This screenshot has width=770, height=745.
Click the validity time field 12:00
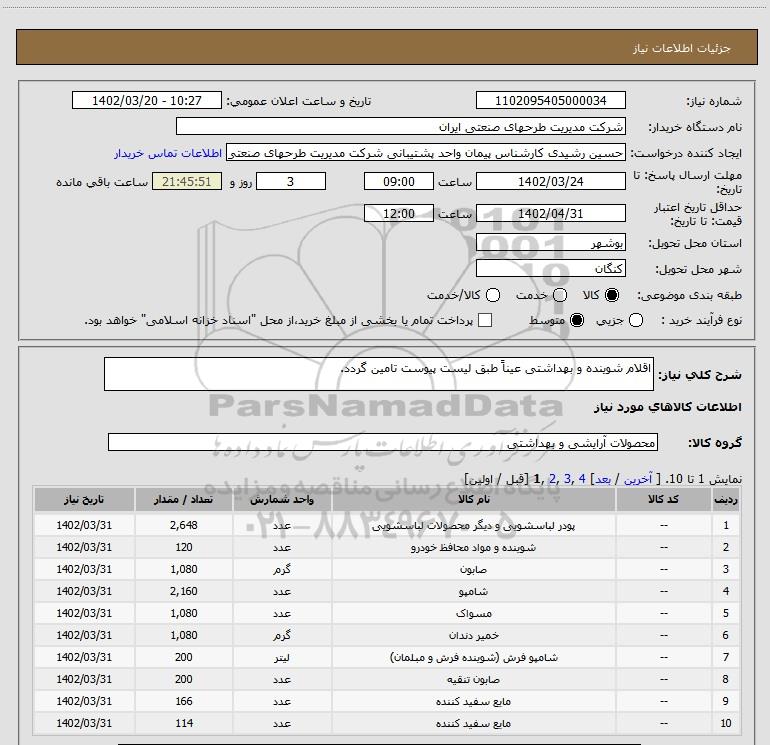click(399, 213)
